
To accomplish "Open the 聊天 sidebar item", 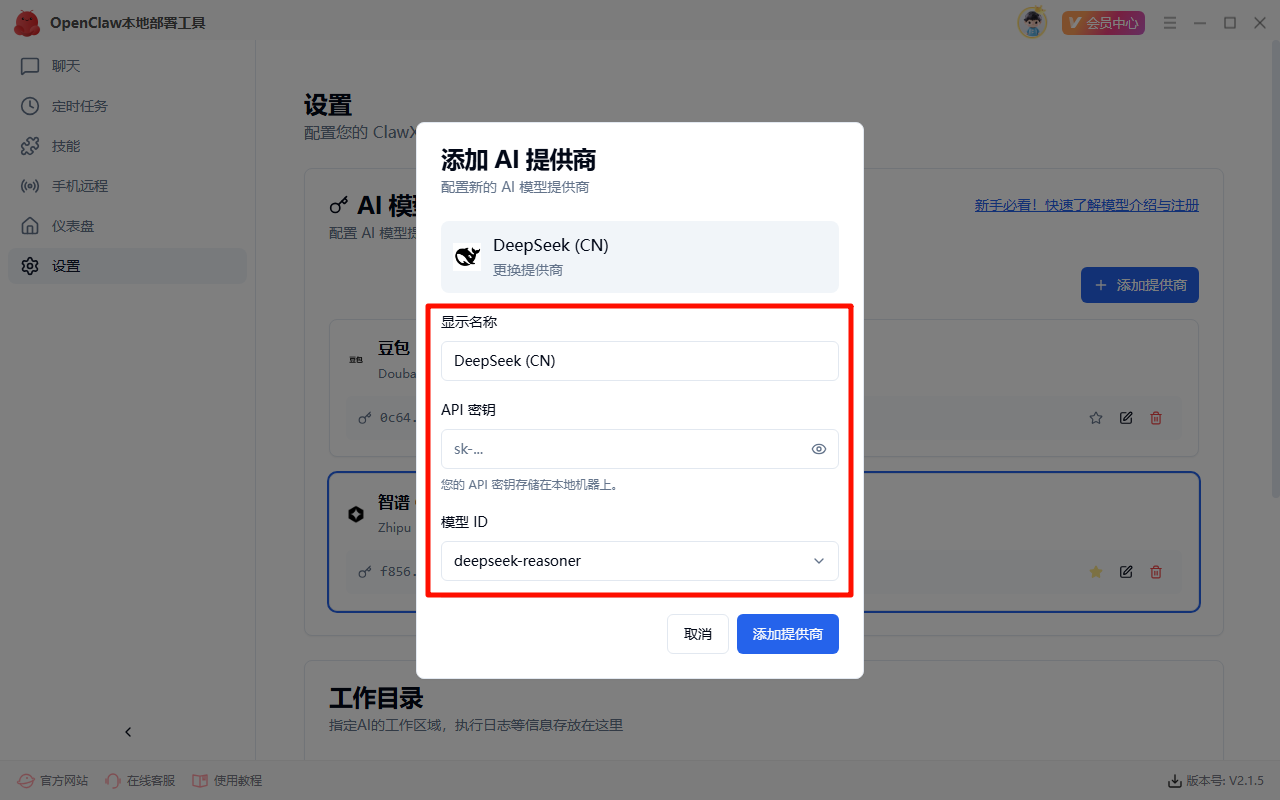I will coord(66,66).
